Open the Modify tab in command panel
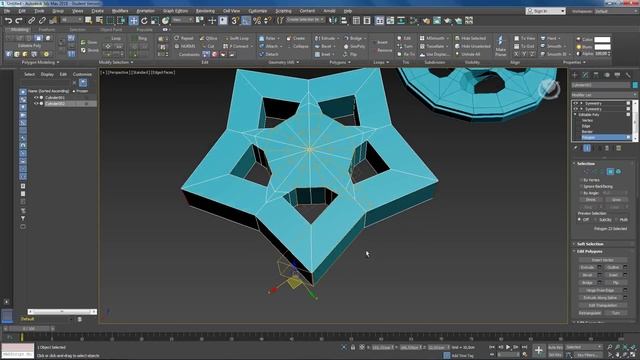Image resolution: width=640 pixels, height=360 pixels. 585,75
